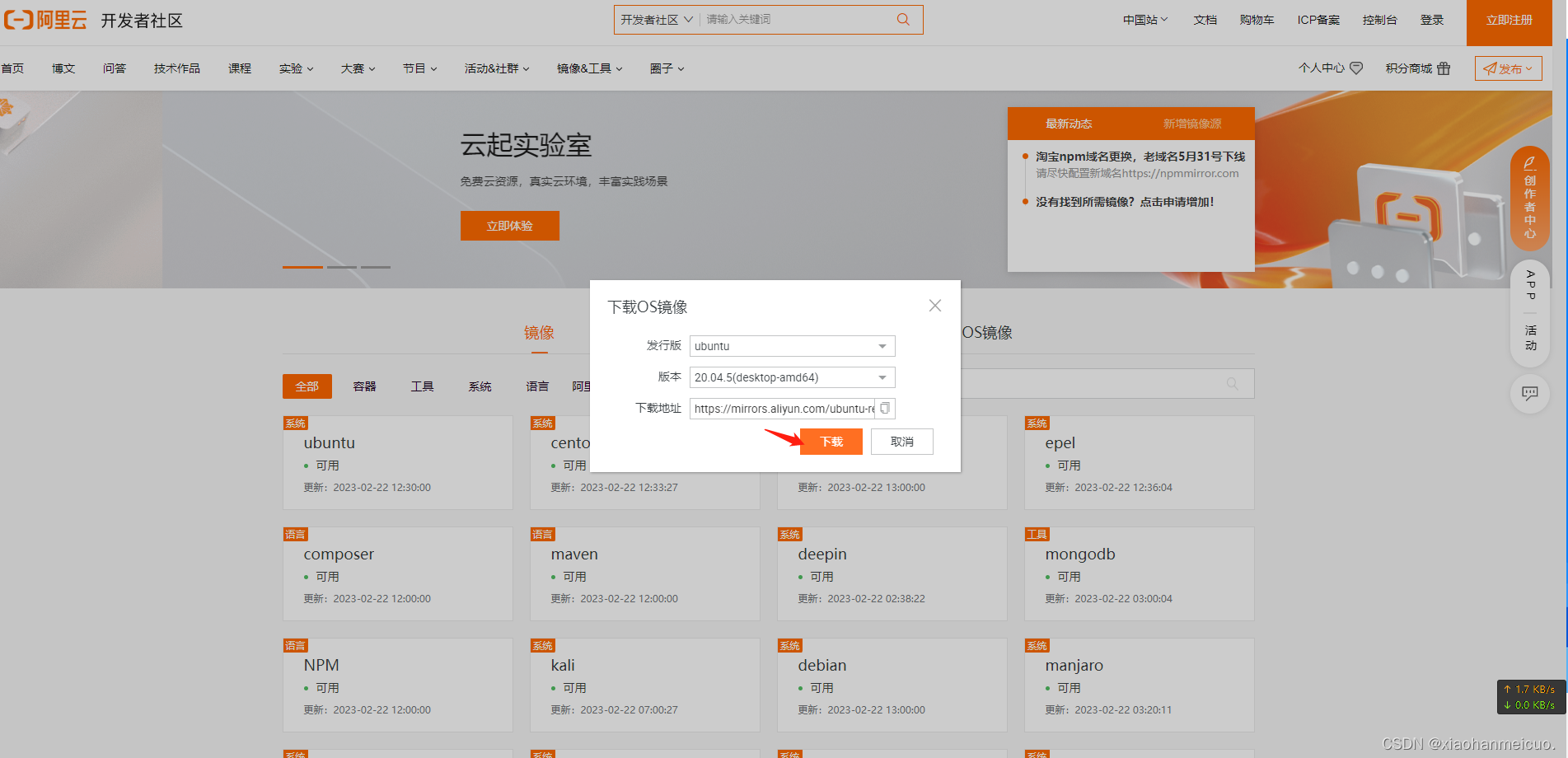Open the ubuntu mirror card
Screen dimensions: 1568x758
[398, 463]
